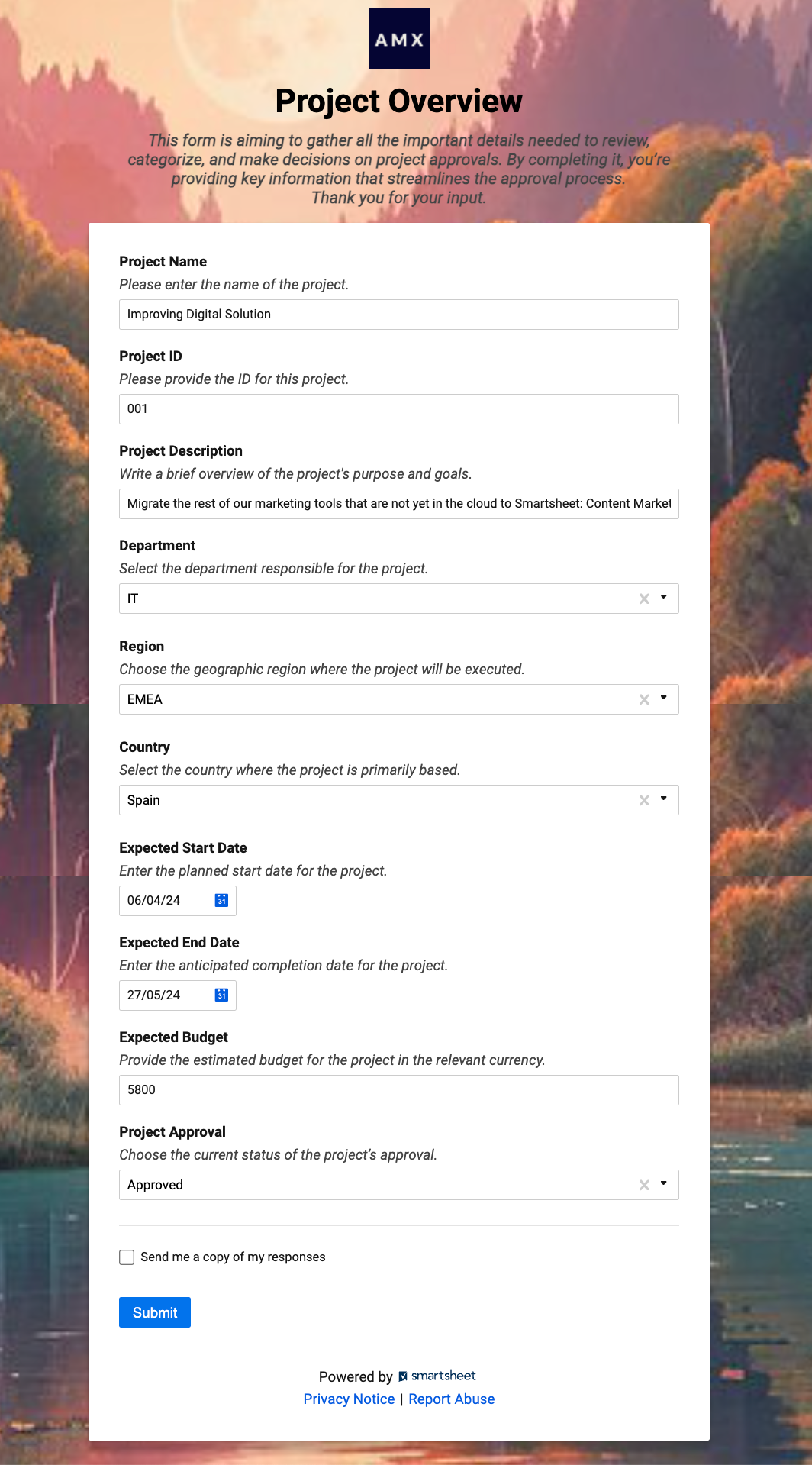This screenshot has height=1465, width=812.
Task: Click into the Project Name field
Action: tap(398, 315)
